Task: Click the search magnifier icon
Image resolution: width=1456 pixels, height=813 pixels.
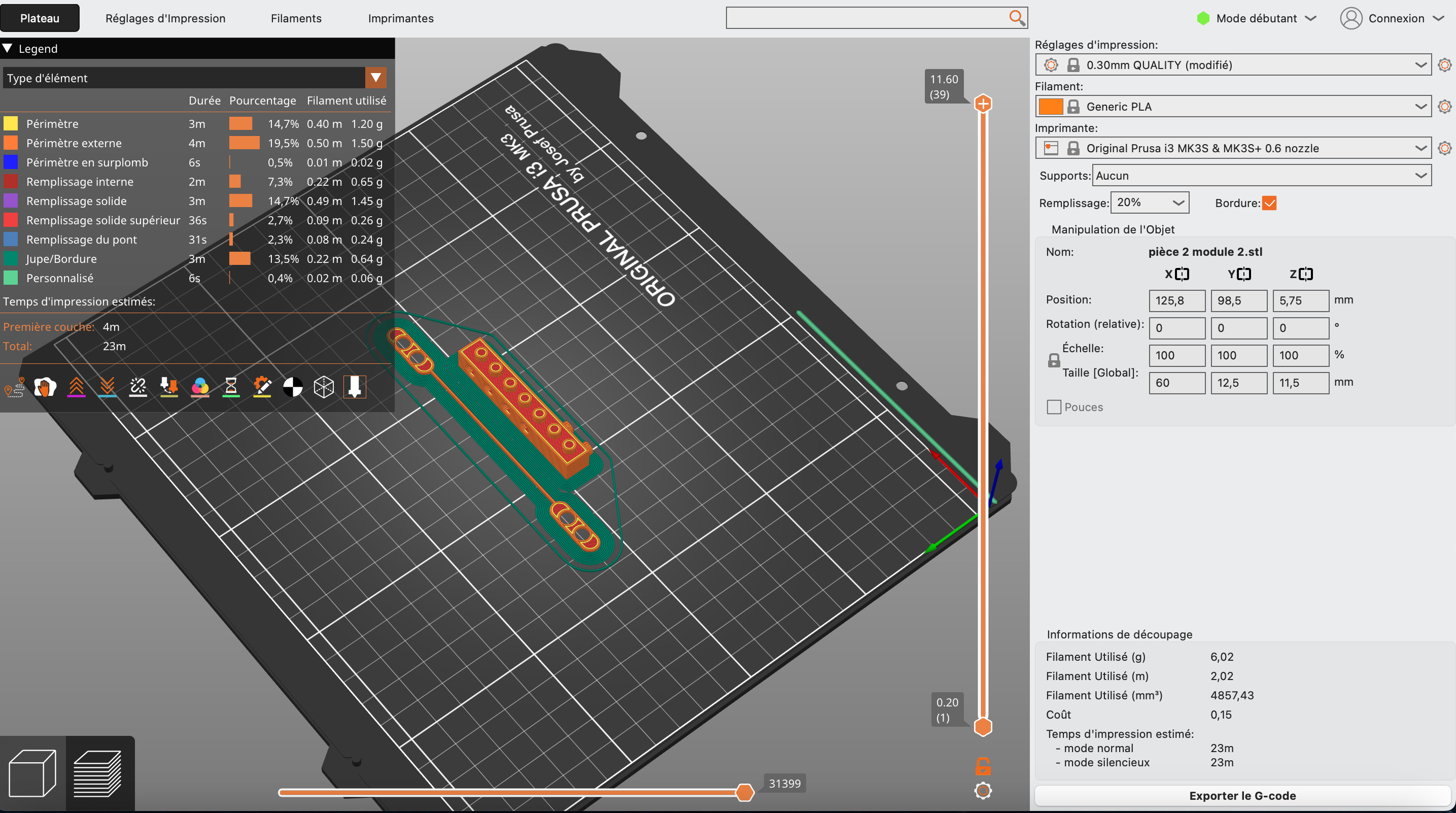Action: [x=1017, y=18]
